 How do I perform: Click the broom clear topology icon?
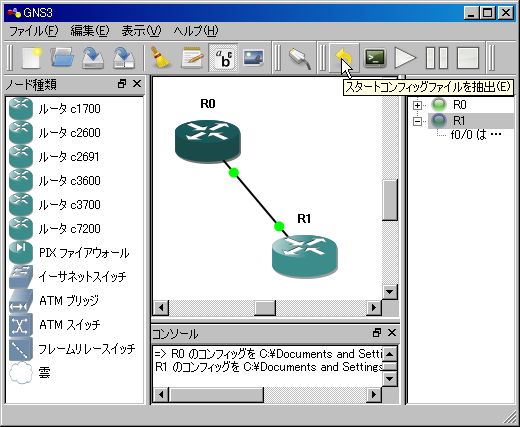(x=160, y=58)
